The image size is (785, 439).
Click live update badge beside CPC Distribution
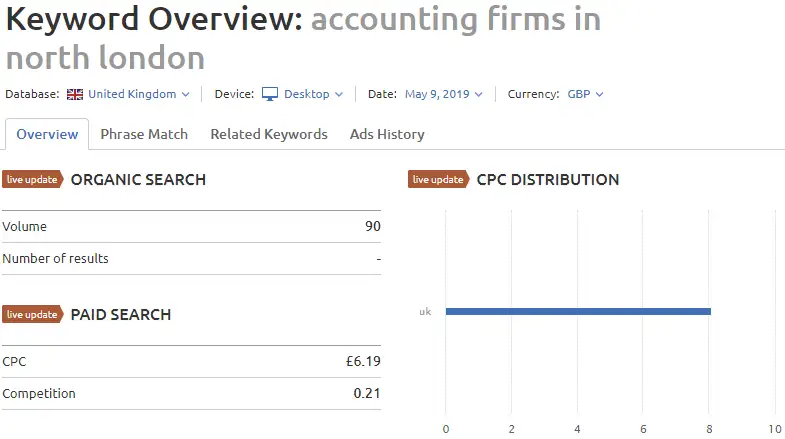439,179
